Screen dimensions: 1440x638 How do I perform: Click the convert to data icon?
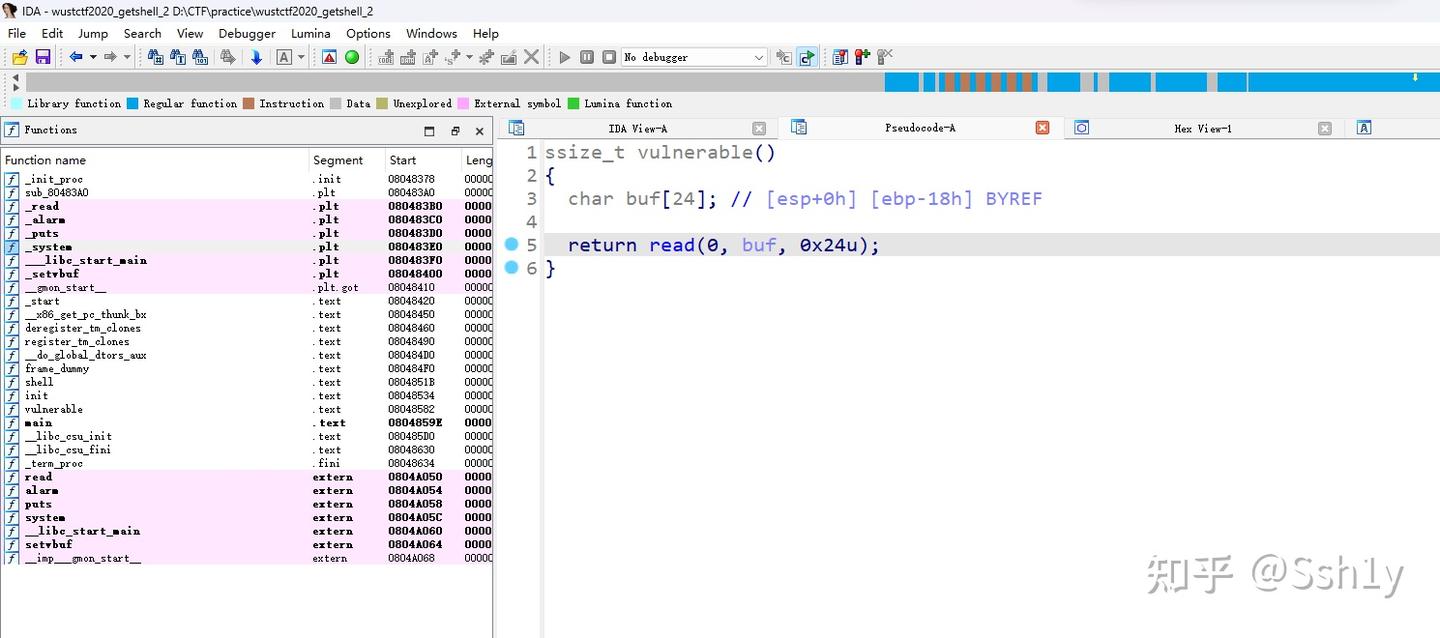(408, 57)
